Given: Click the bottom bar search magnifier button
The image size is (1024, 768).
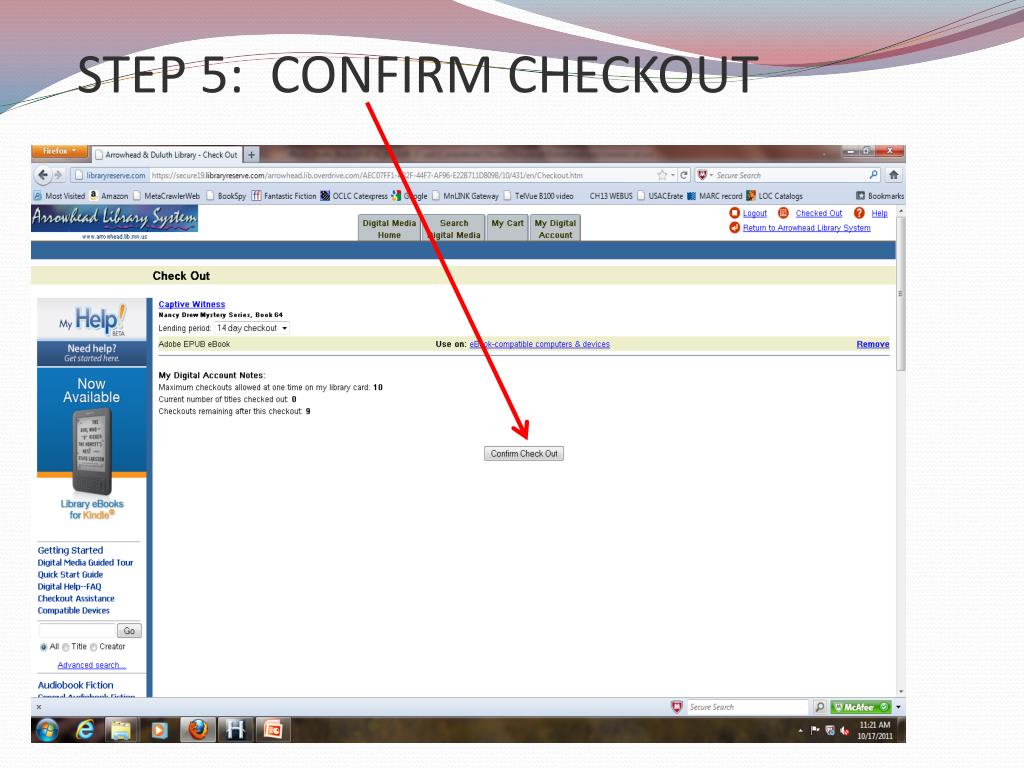Looking at the screenshot, I should (819, 707).
